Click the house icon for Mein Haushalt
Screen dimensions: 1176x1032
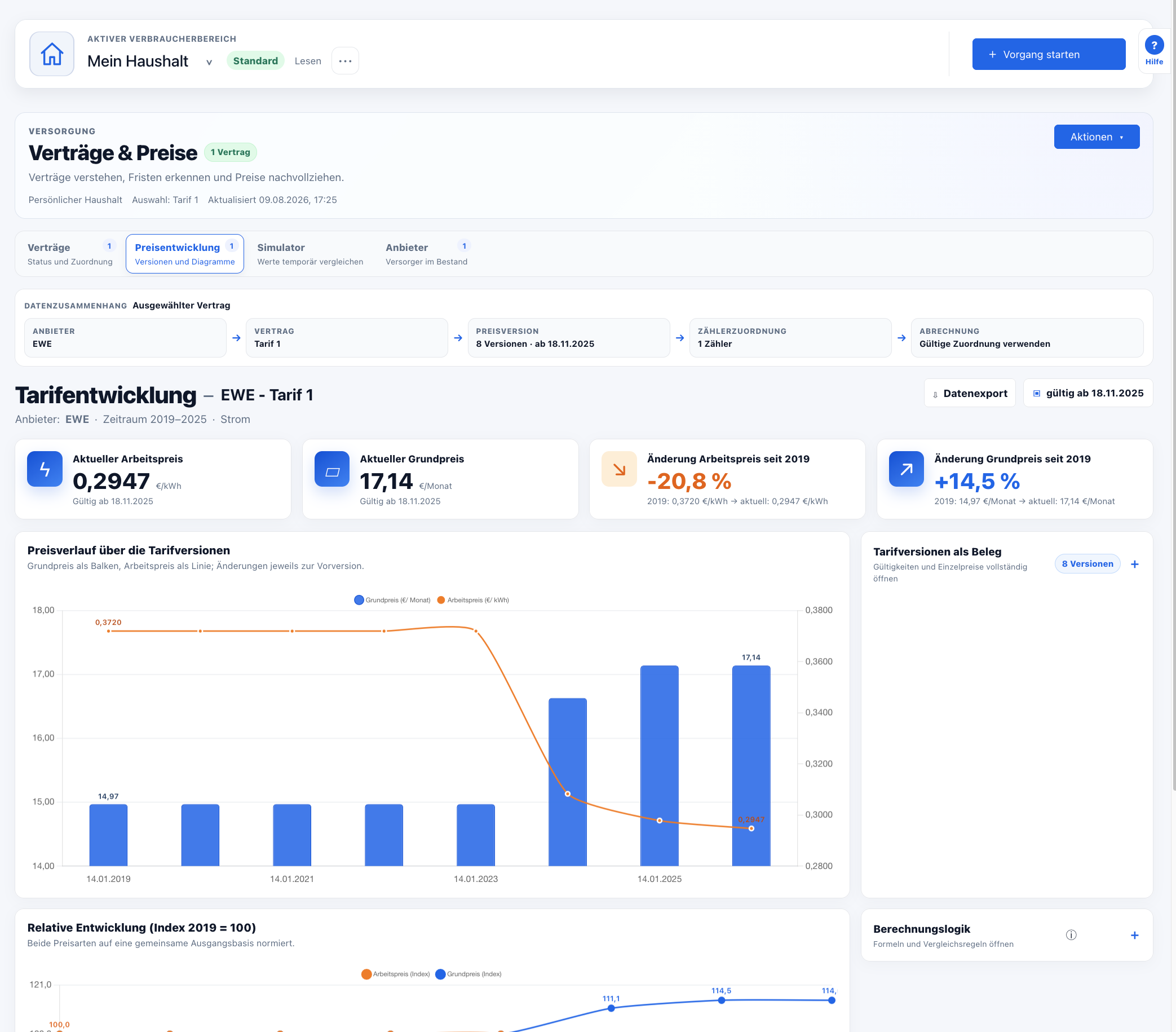coord(52,54)
